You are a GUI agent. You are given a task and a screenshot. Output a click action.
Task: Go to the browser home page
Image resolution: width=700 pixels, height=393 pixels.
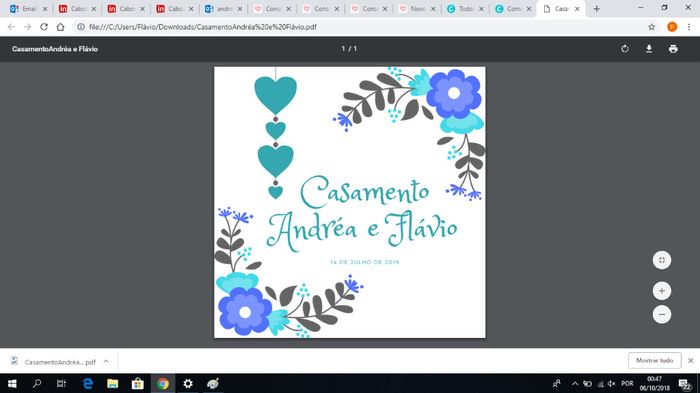tap(60, 27)
